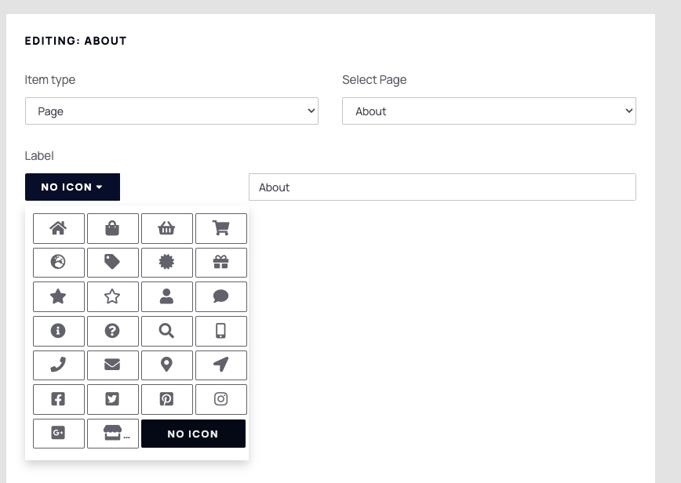Click the About label text field
Viewport: 681px width, 483px height.
pyautogui.click(x=442, y=187)
